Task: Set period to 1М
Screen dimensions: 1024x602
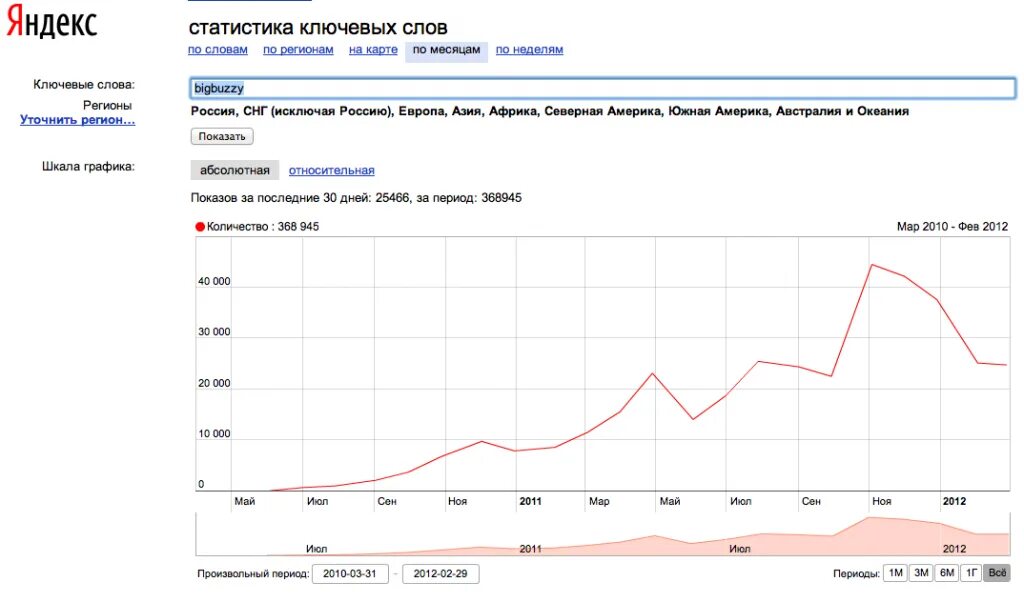Action: click(x=895, y=573)
